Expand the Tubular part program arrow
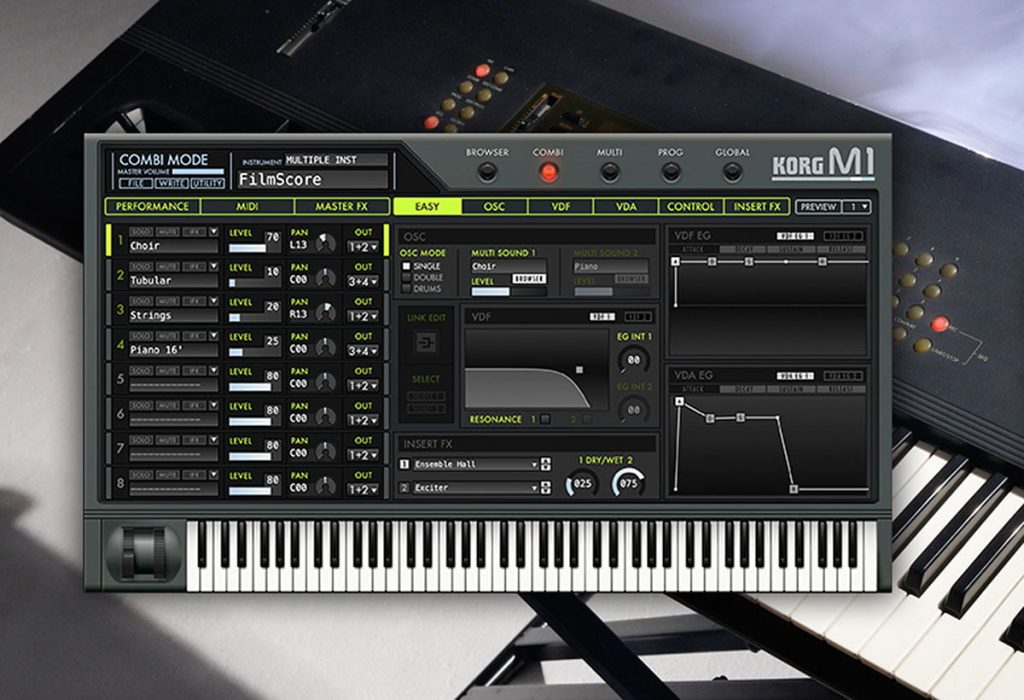The height and width of the screenshot is (700, 1024). pyautogui.click(x=214, y=266)
